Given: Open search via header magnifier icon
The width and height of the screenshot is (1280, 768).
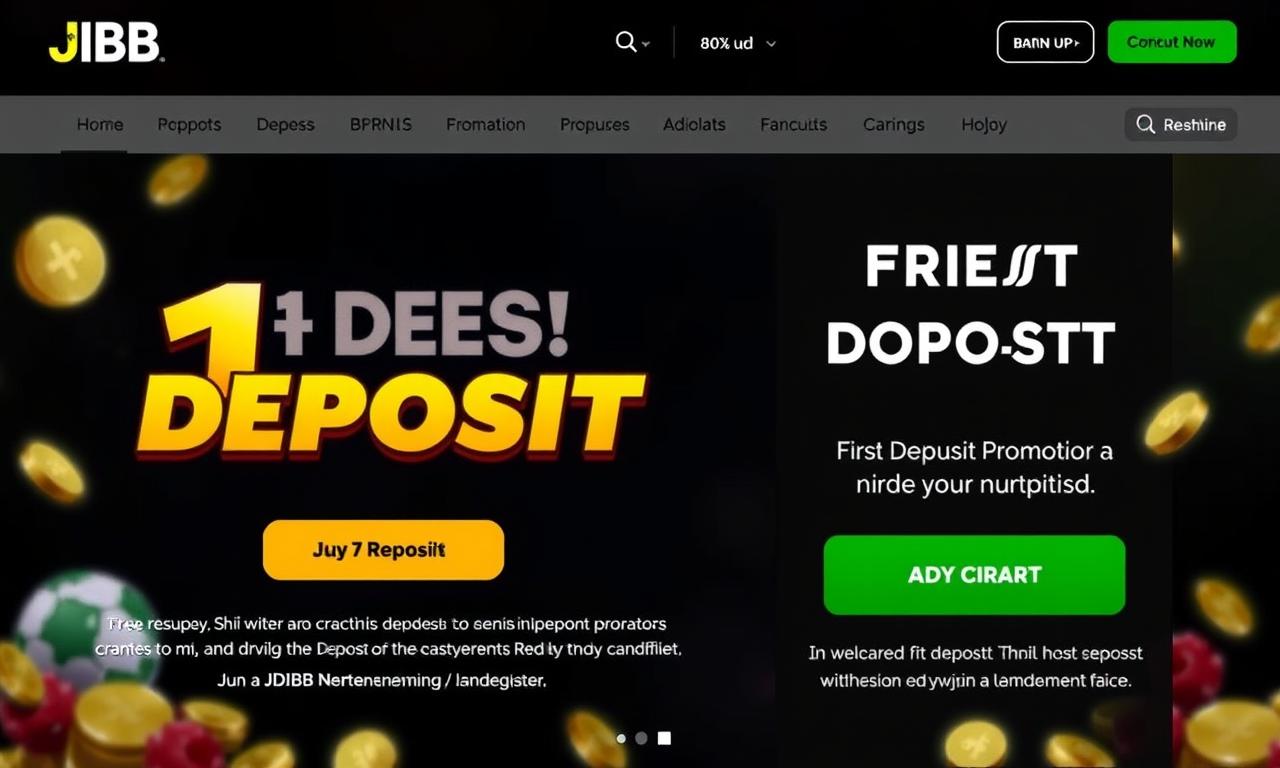Looking at the screenshot, I should (626, 42).
